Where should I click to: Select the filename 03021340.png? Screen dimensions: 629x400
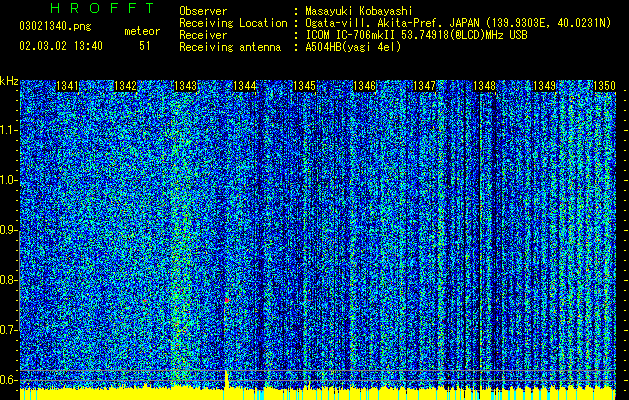[x=55, y=27]
